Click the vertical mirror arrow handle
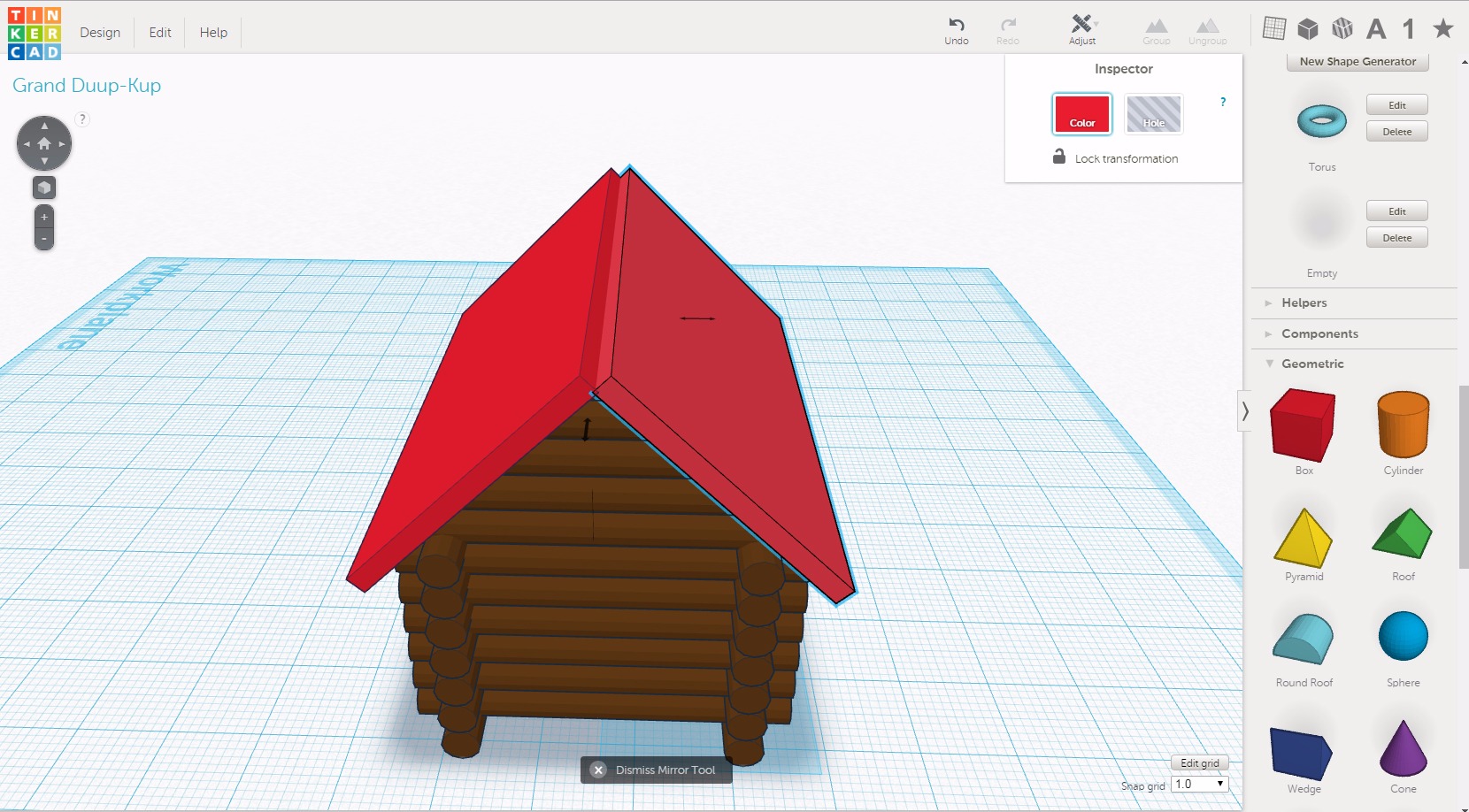 (586, 430)
